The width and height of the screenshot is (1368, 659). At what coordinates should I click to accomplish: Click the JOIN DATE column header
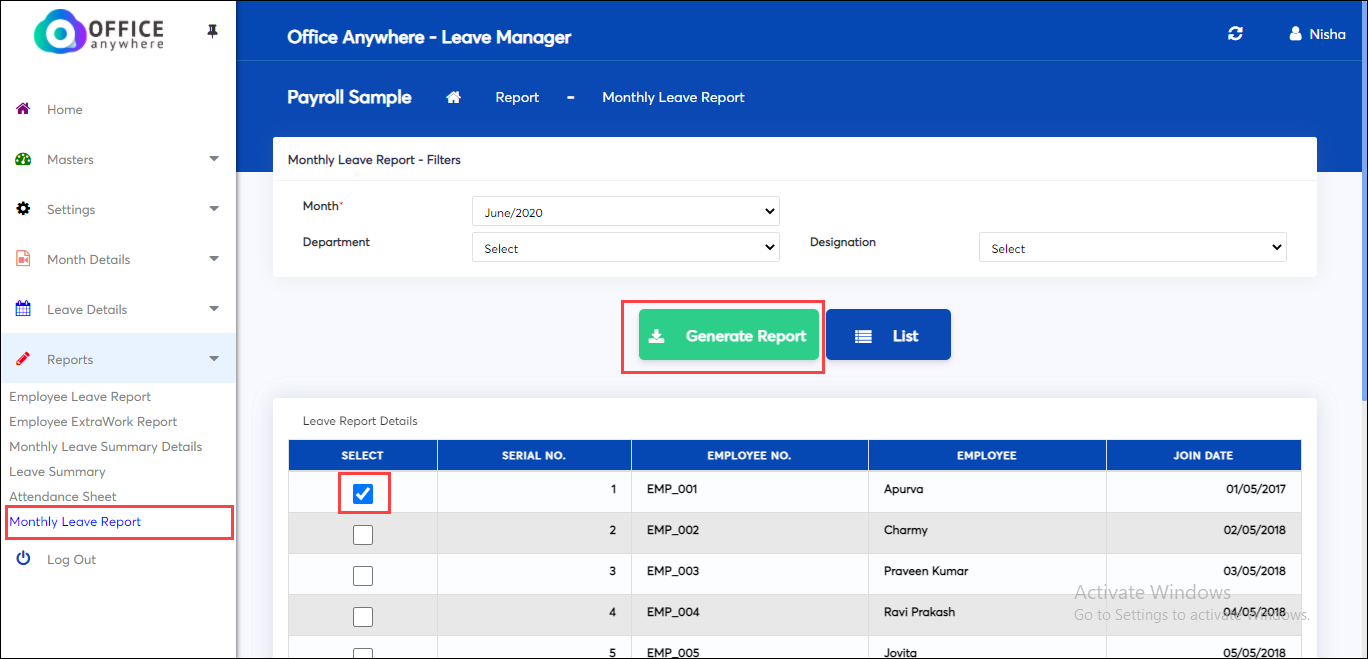tap(1204, 455)
